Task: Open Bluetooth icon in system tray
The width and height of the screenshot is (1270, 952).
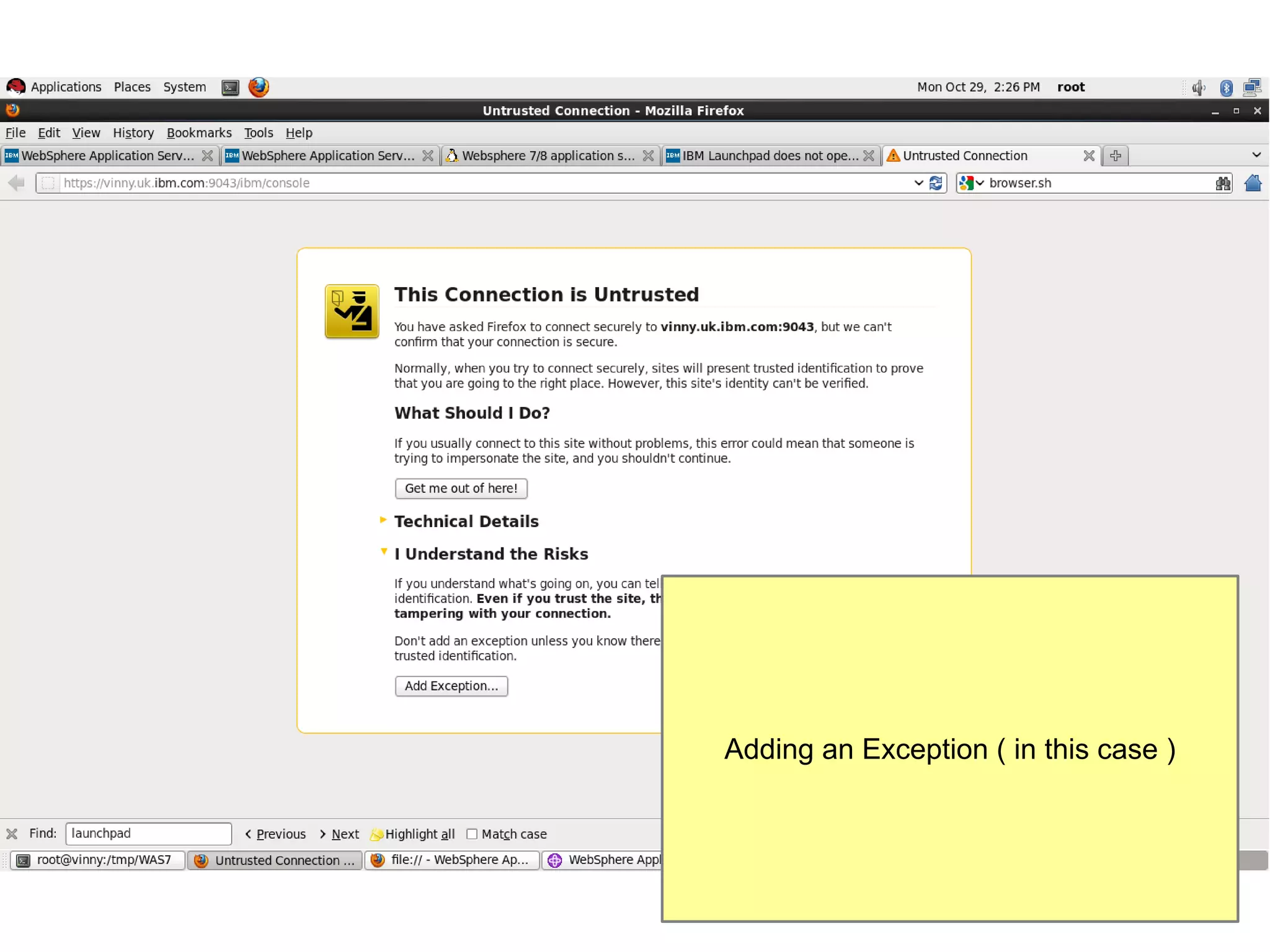Action: tap(1226, 87)
